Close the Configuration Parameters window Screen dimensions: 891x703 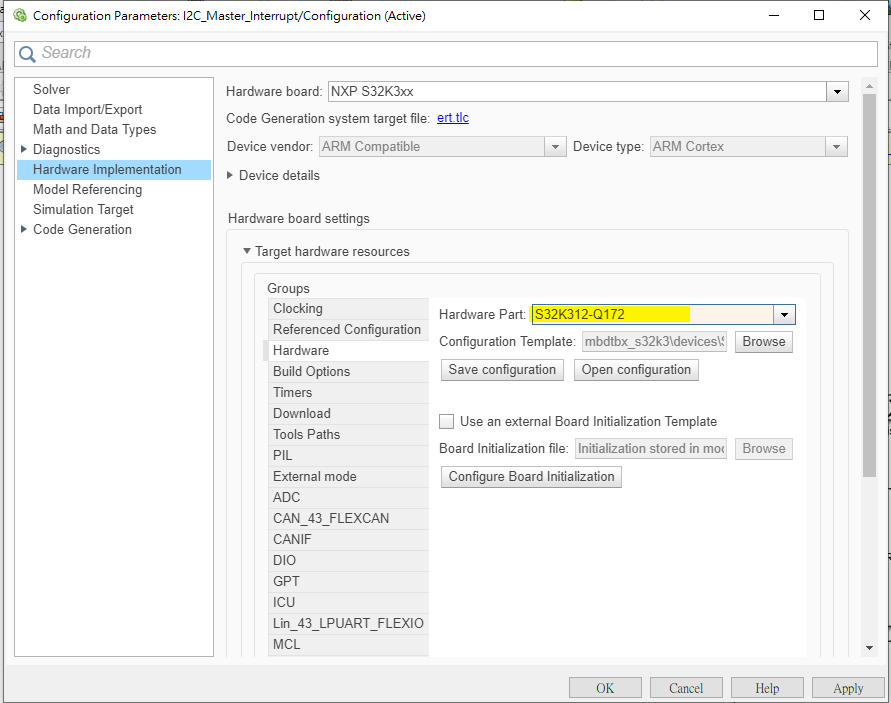[x=865, y=15]
